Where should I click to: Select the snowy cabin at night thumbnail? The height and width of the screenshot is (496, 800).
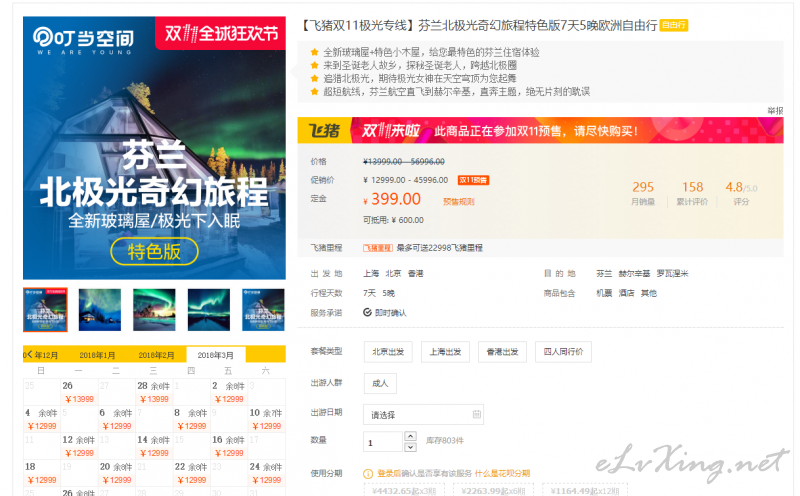(x=100, y=310)
